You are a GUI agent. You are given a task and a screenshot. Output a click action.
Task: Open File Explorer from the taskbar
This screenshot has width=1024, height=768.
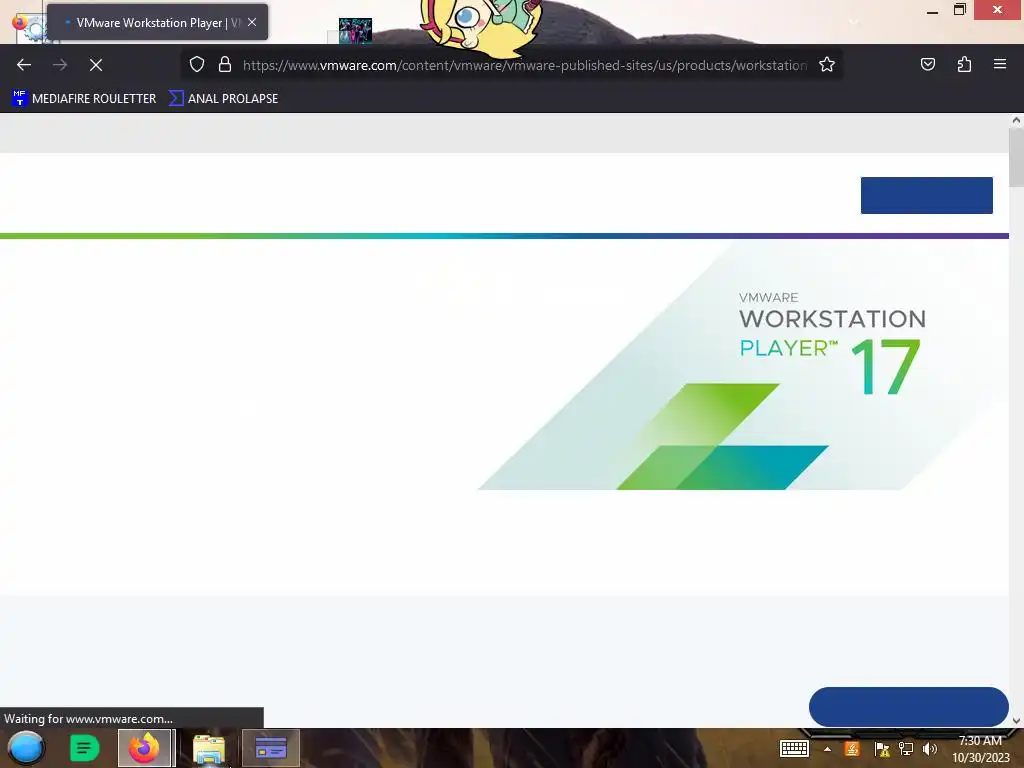[209, 749]
